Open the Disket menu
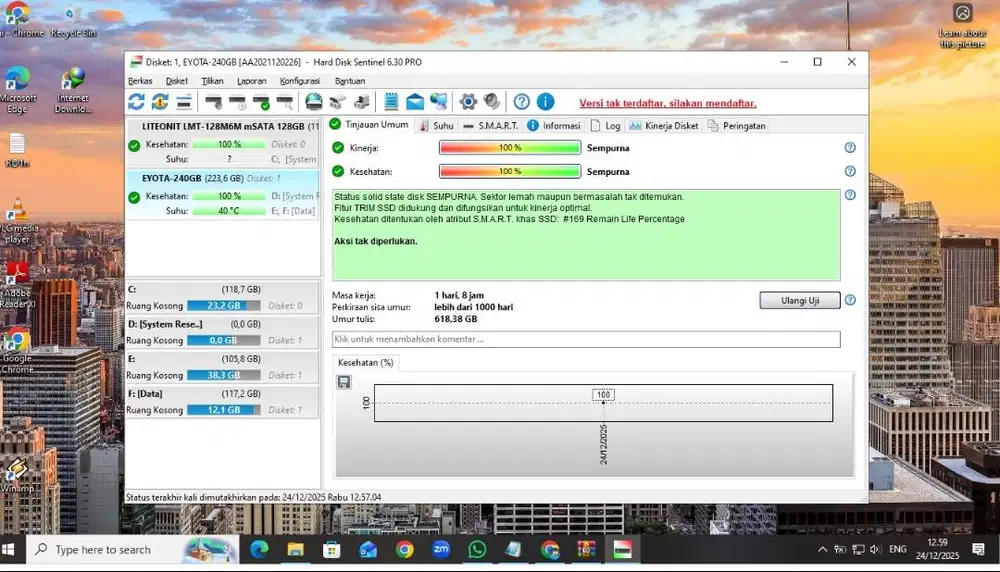 click(x=177, y=81)
